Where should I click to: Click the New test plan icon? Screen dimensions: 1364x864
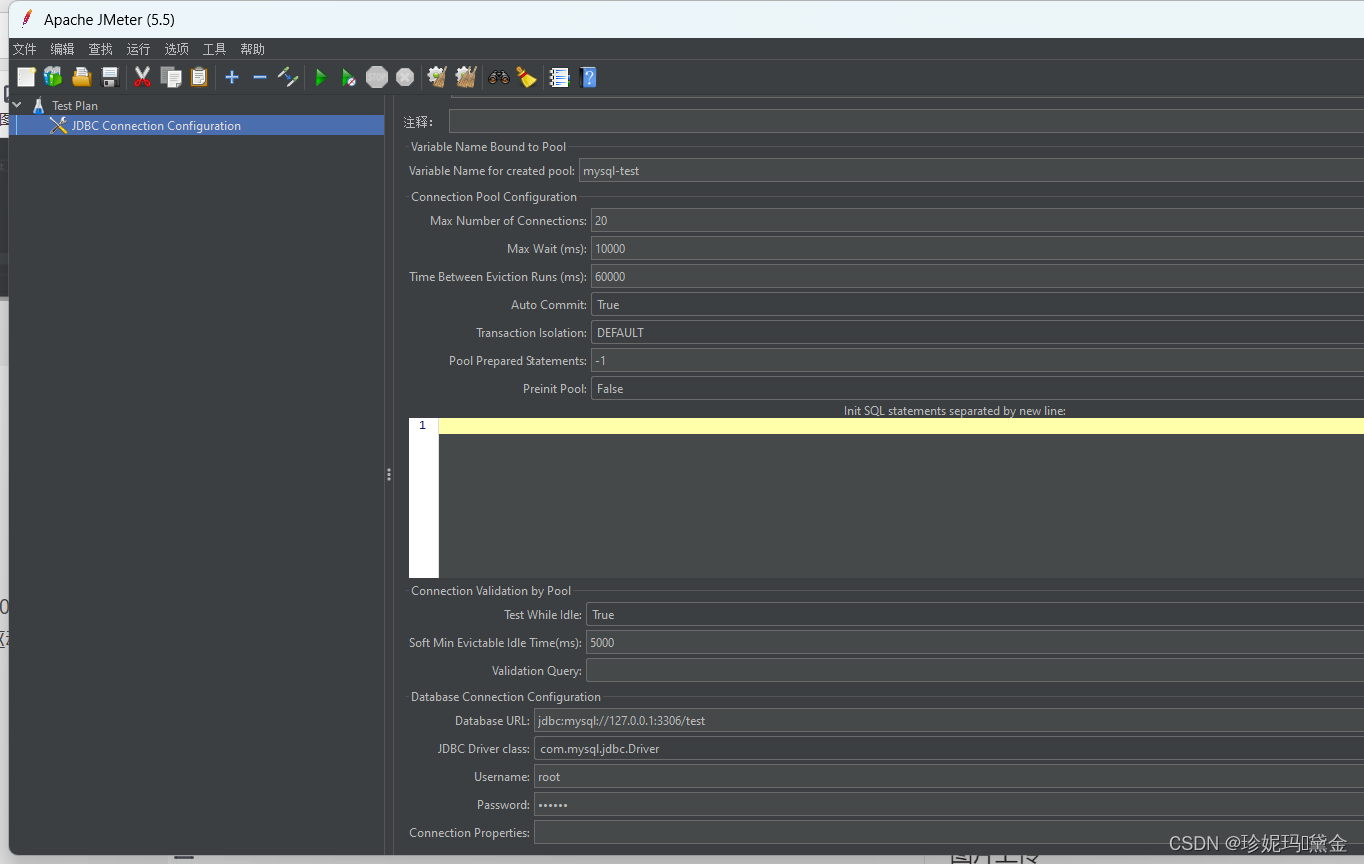26,77
